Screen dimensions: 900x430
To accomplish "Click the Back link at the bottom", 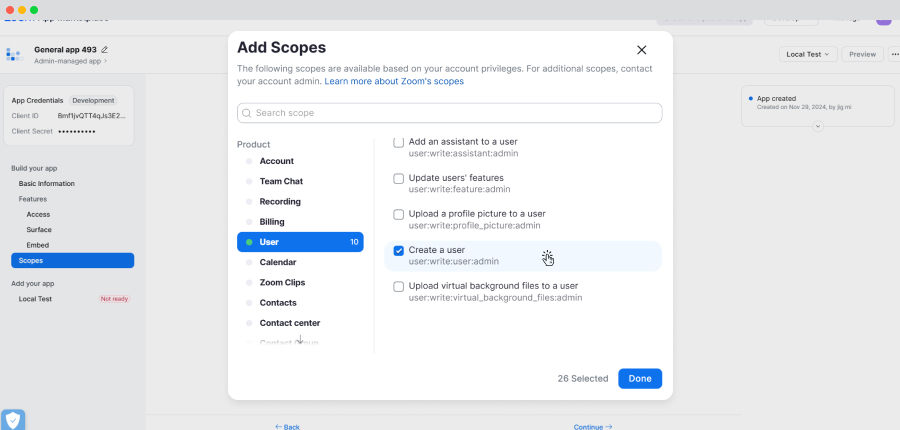I will (x=288, y=427).
